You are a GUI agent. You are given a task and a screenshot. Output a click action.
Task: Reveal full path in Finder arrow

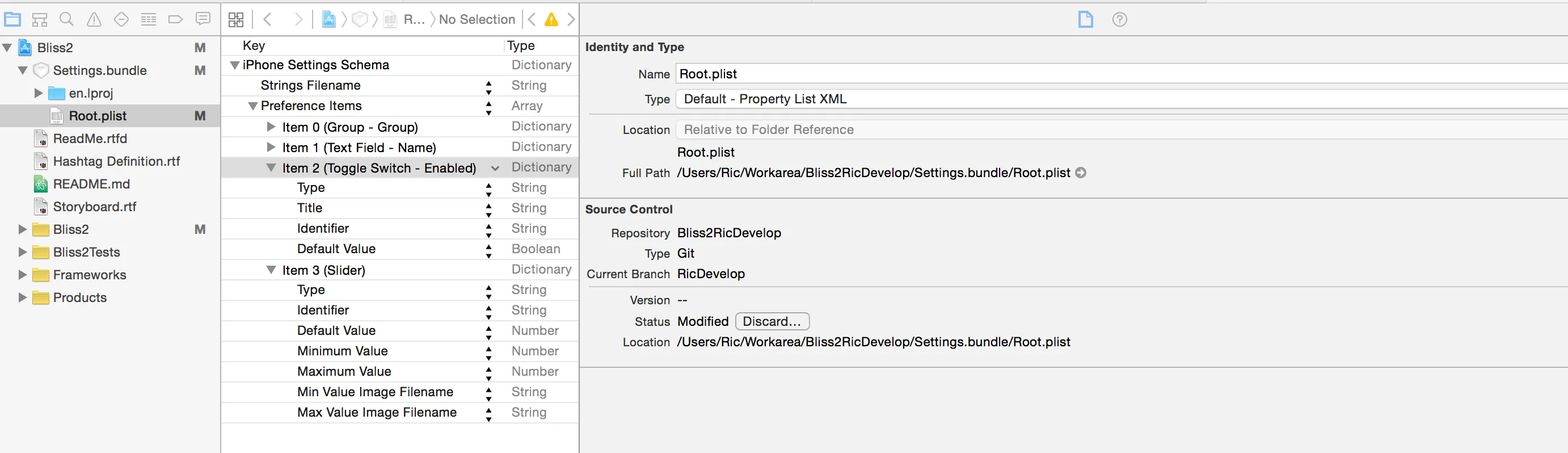(1081, 173)
